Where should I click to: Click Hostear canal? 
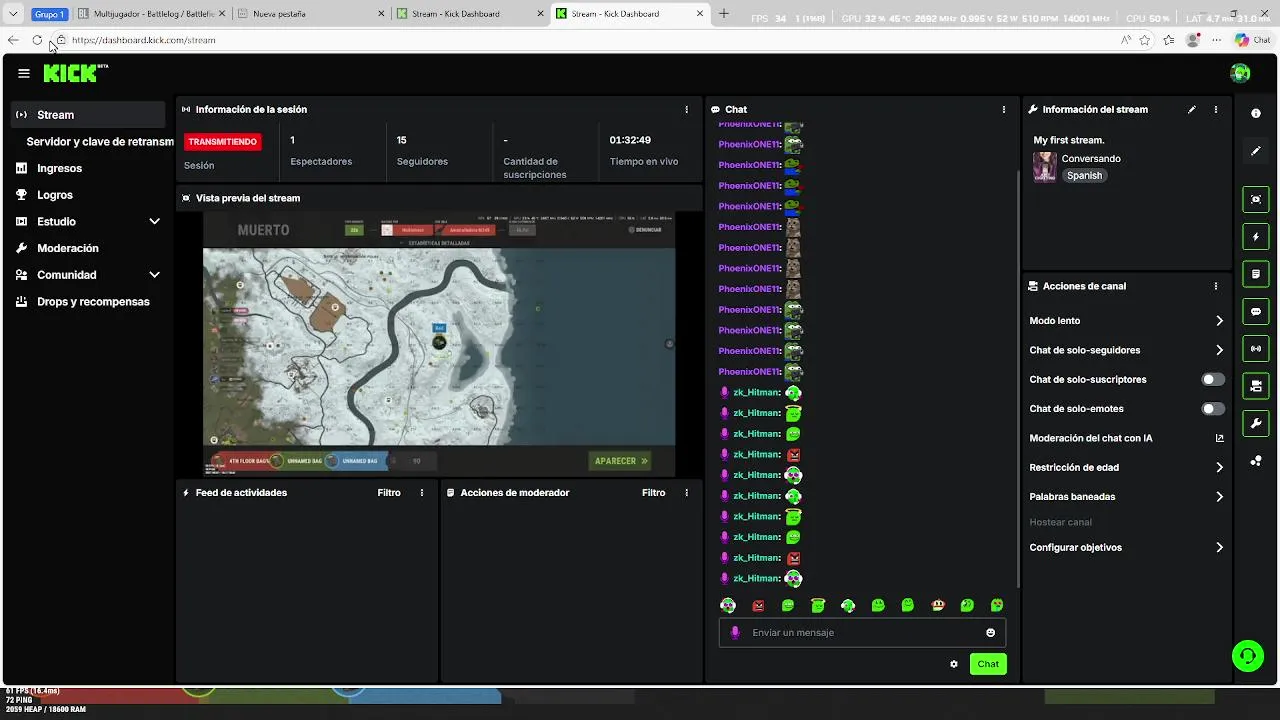pyautogui.click(x=1060, y=523)
